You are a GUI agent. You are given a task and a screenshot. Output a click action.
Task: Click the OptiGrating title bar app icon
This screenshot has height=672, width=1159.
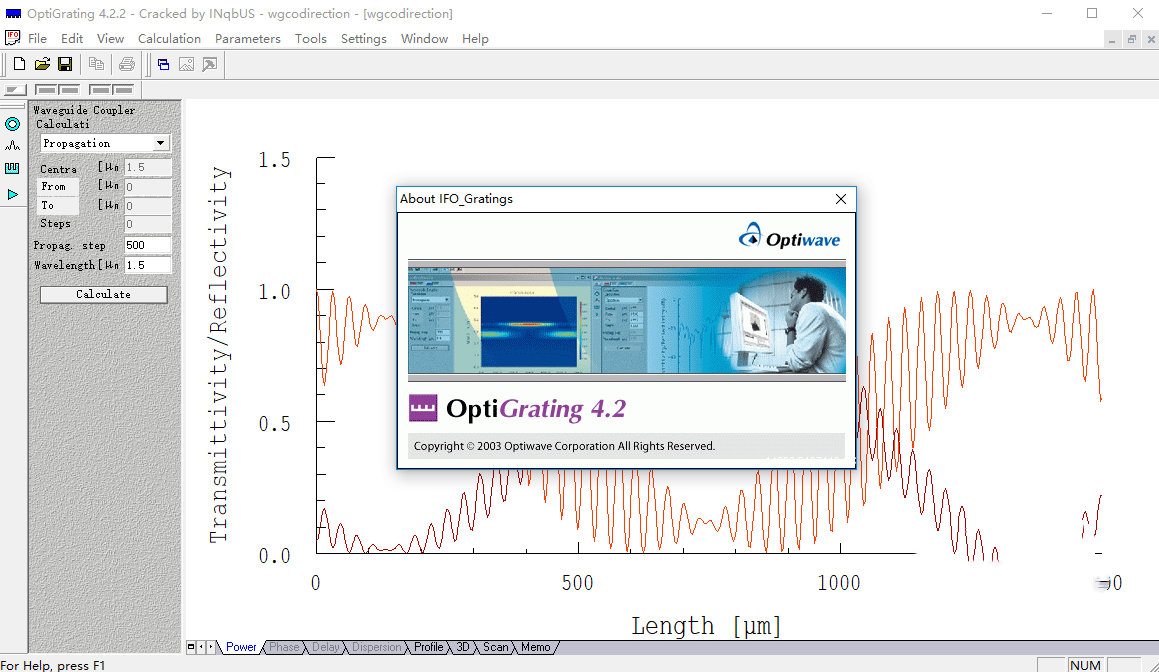coord(13,13)
